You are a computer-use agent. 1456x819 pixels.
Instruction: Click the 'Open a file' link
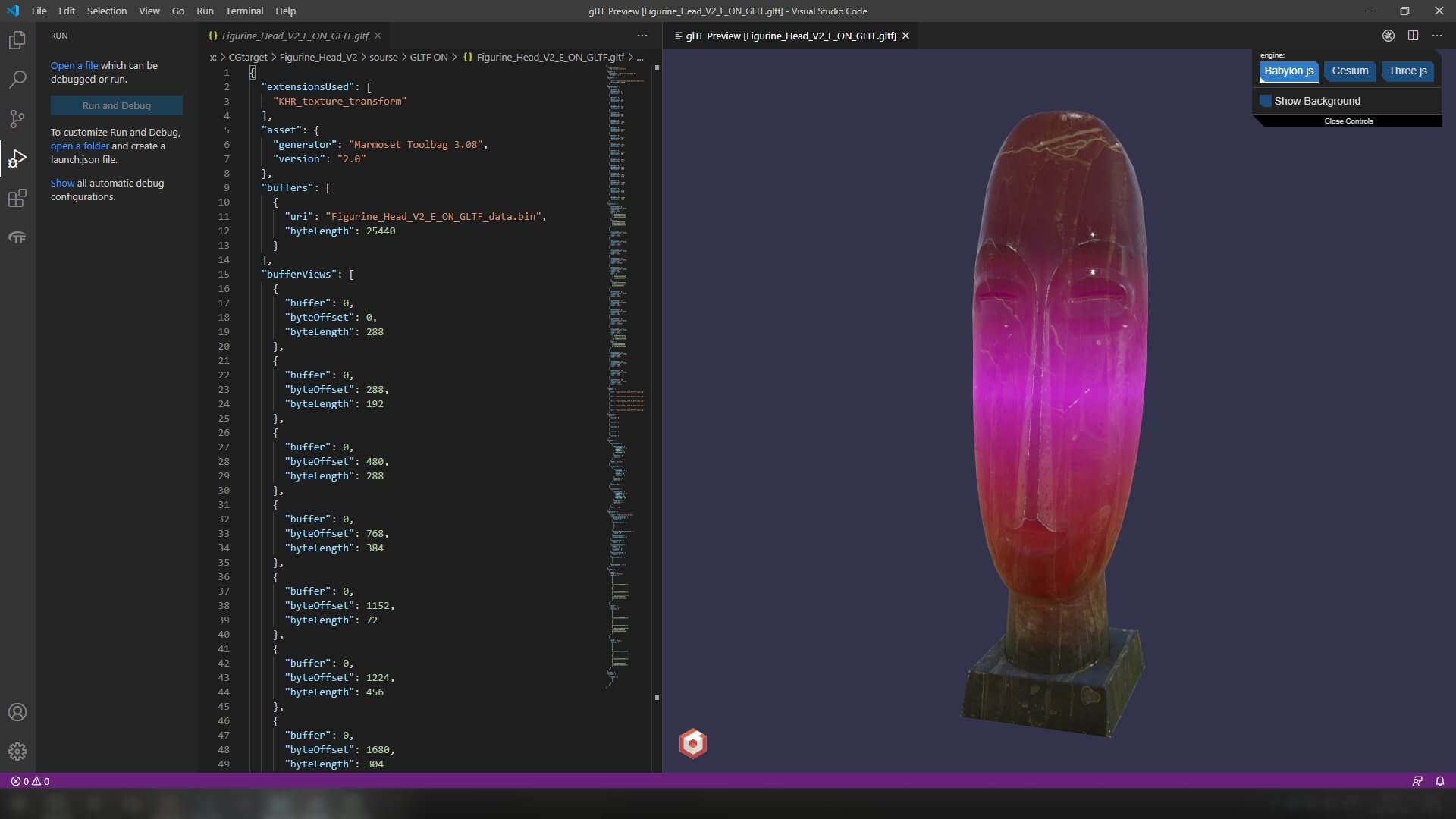pyautogui.click(x=74, y=66)
